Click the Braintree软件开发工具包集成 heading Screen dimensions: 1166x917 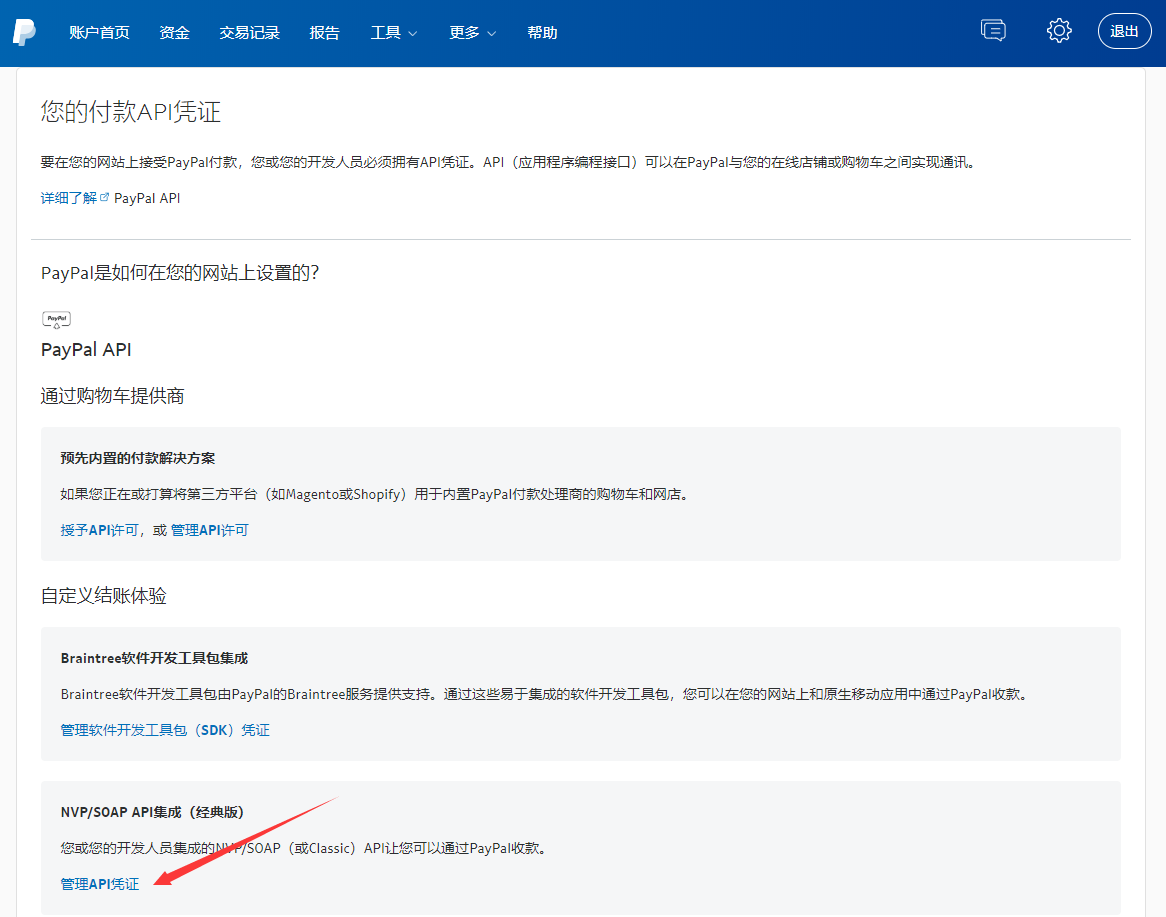[x=154, y=658]
